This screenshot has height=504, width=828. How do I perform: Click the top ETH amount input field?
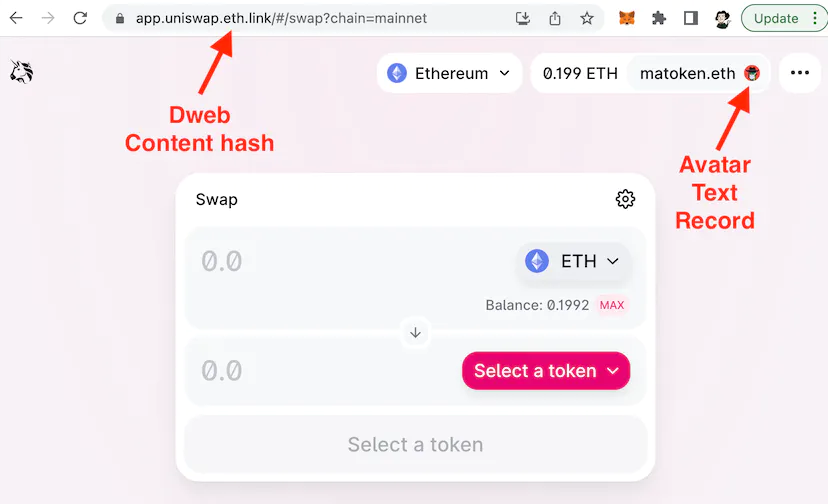[x=349, y=262]
